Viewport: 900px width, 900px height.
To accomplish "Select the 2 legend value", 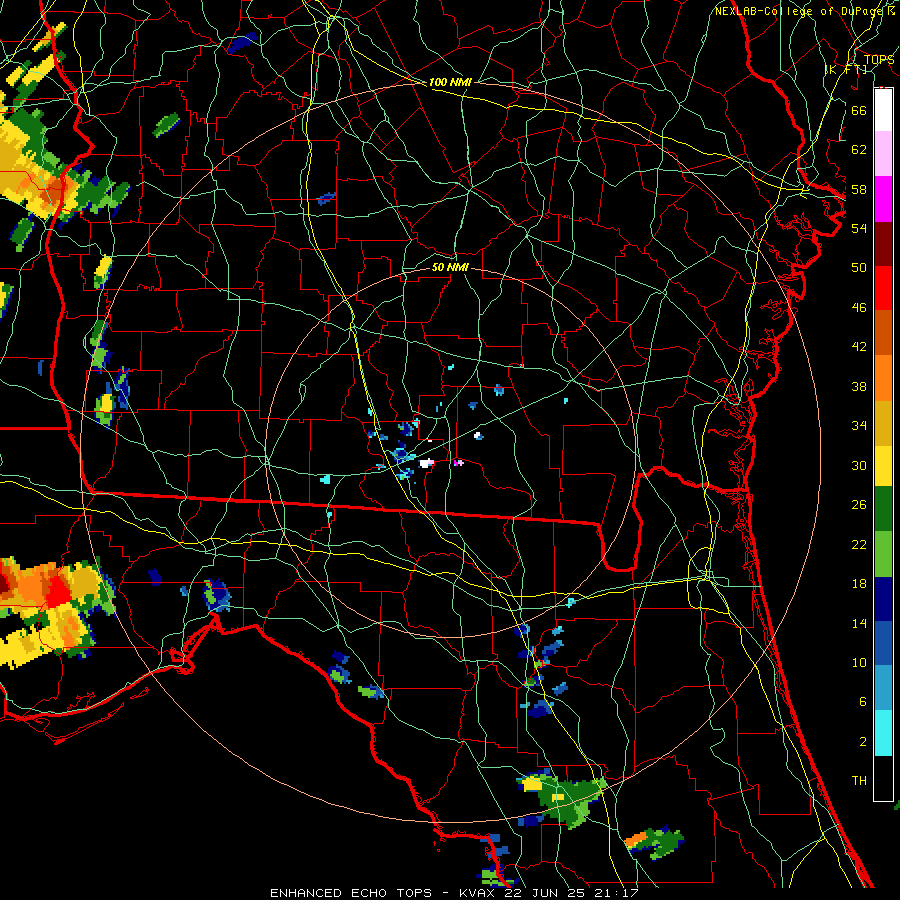I will pyautogui.click(x=862, y=742).
